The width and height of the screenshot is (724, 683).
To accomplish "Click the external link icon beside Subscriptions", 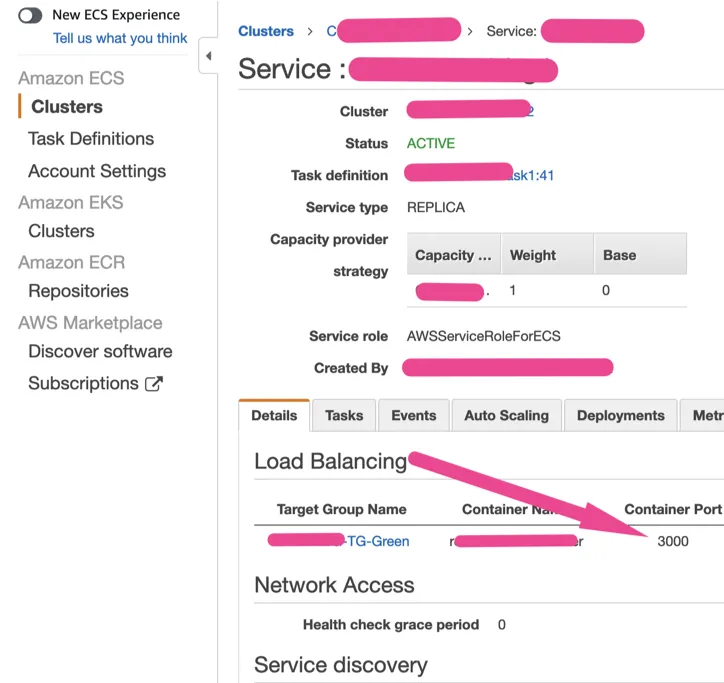I will (x=154, y=384).
